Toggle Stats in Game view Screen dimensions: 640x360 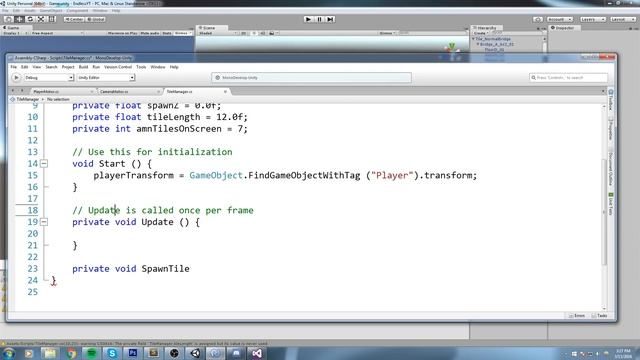coord(167,33)
